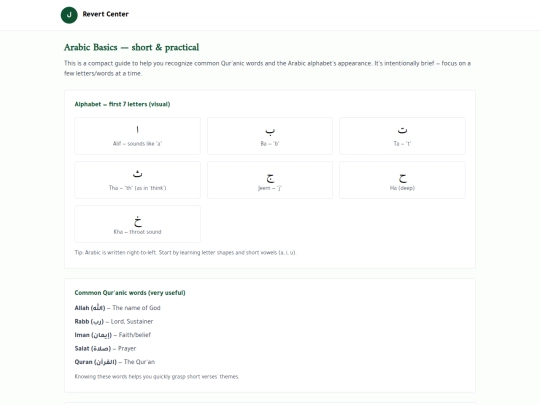
Task: Click the green J logo icon
Action: click(x=69, y=15)
